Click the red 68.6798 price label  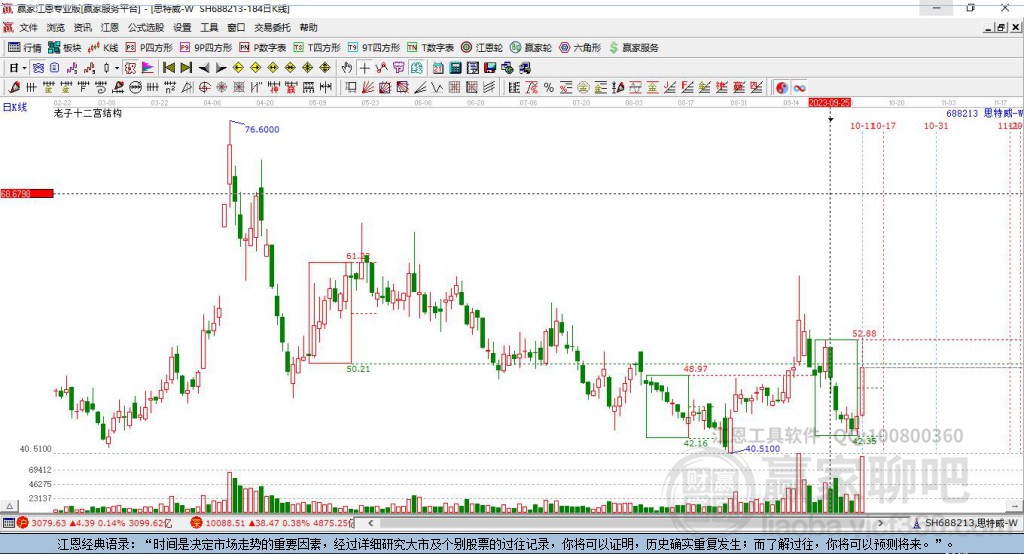[27, 193]
